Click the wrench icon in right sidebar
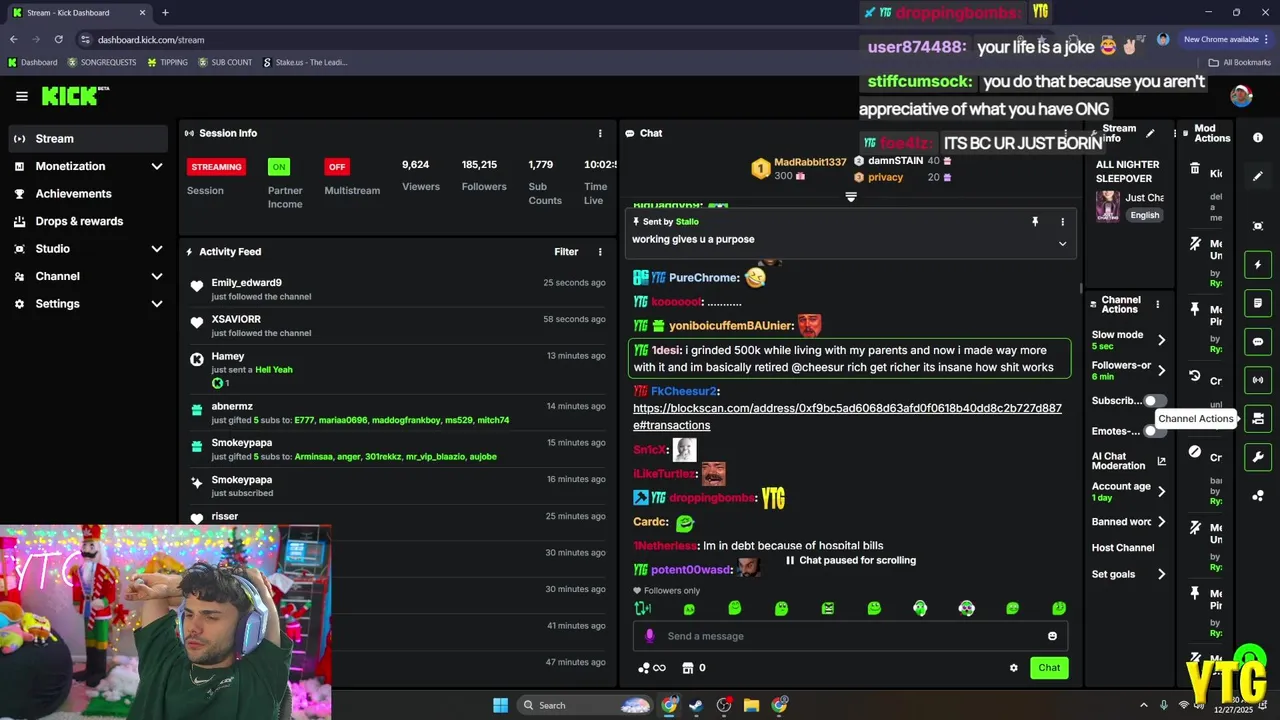Viewport: 1280px width, 720px height. click(1258, 457)
